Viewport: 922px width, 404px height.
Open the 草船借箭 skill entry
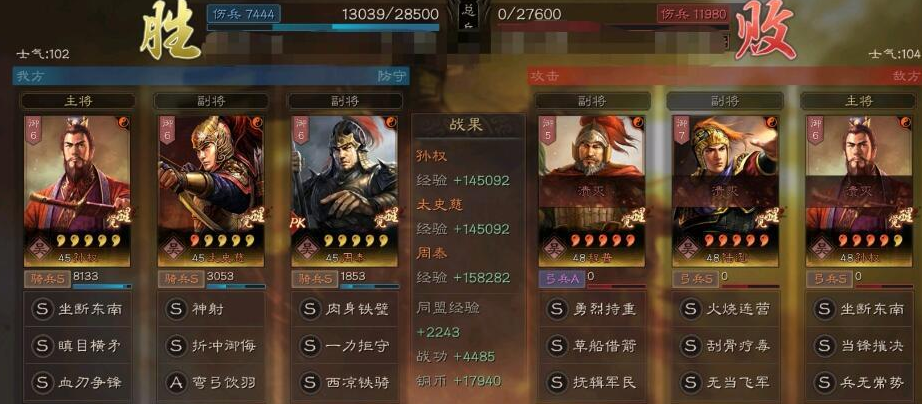click(593, 346)
